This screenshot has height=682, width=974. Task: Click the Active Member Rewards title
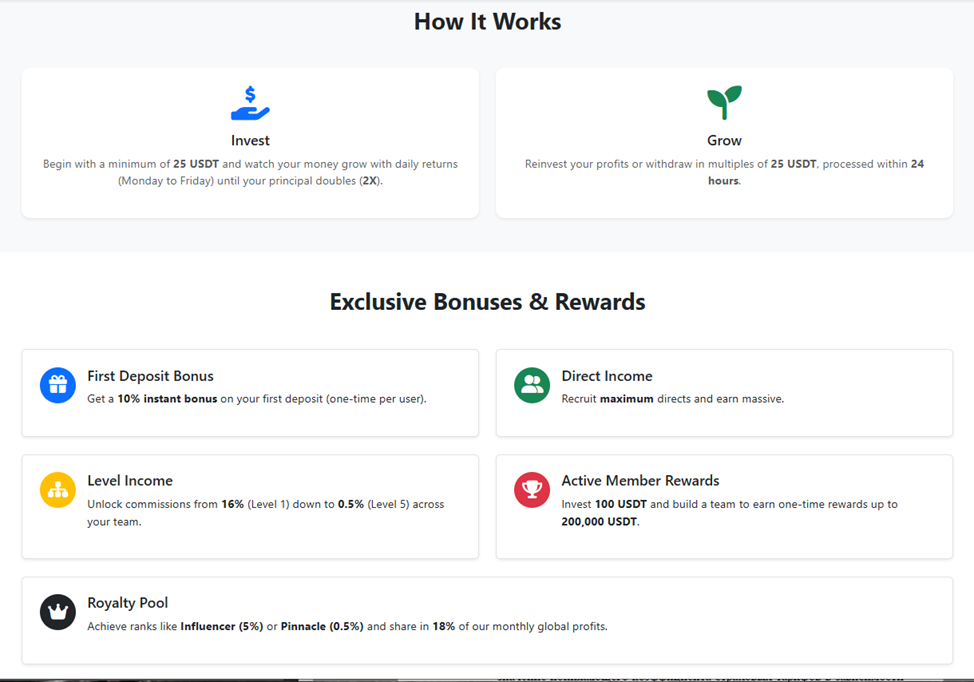[x=640, y=481]
